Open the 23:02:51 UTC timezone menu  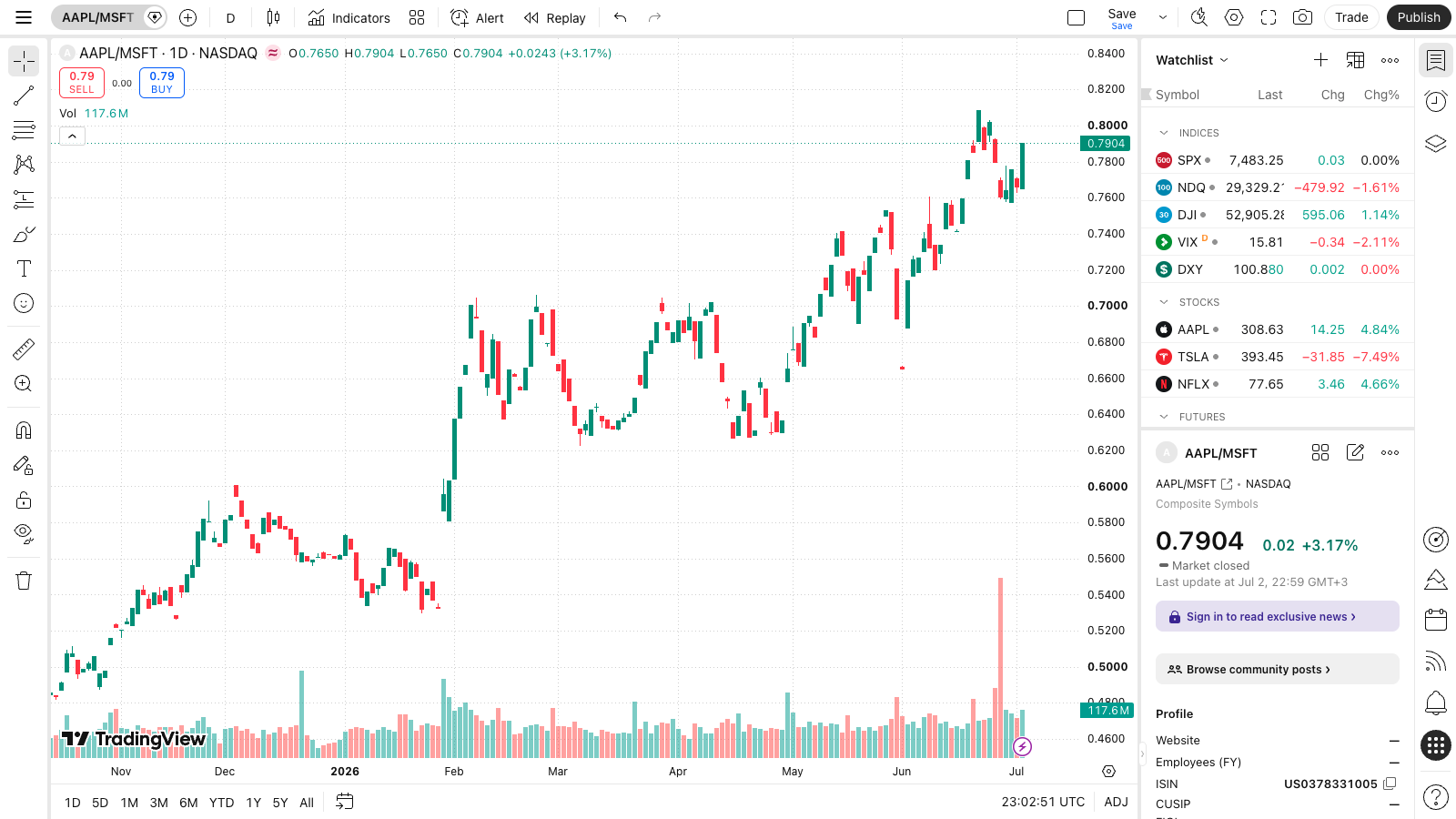click(1043, 802)
